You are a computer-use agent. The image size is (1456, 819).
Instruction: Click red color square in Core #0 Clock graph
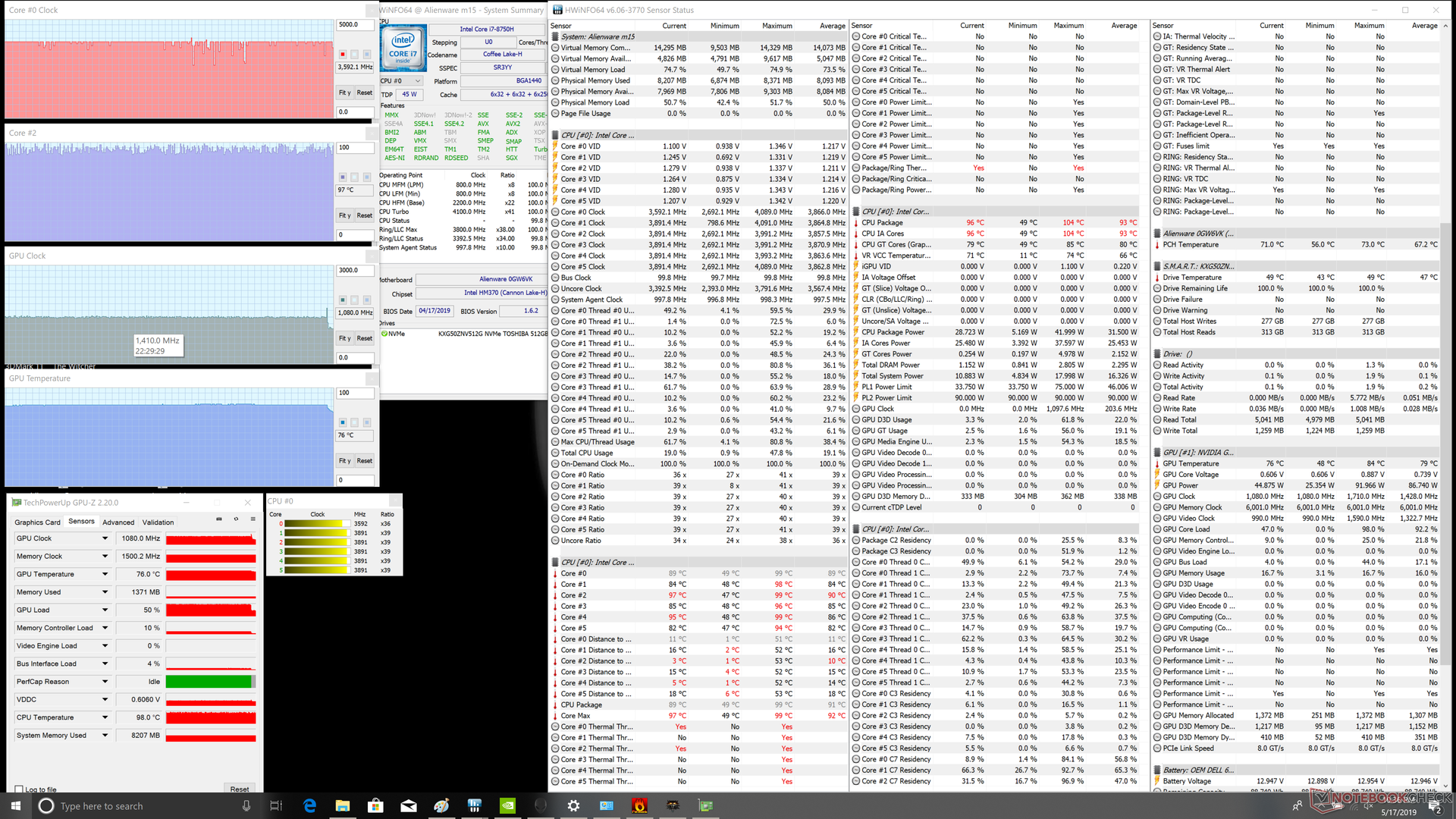point(343,54)
